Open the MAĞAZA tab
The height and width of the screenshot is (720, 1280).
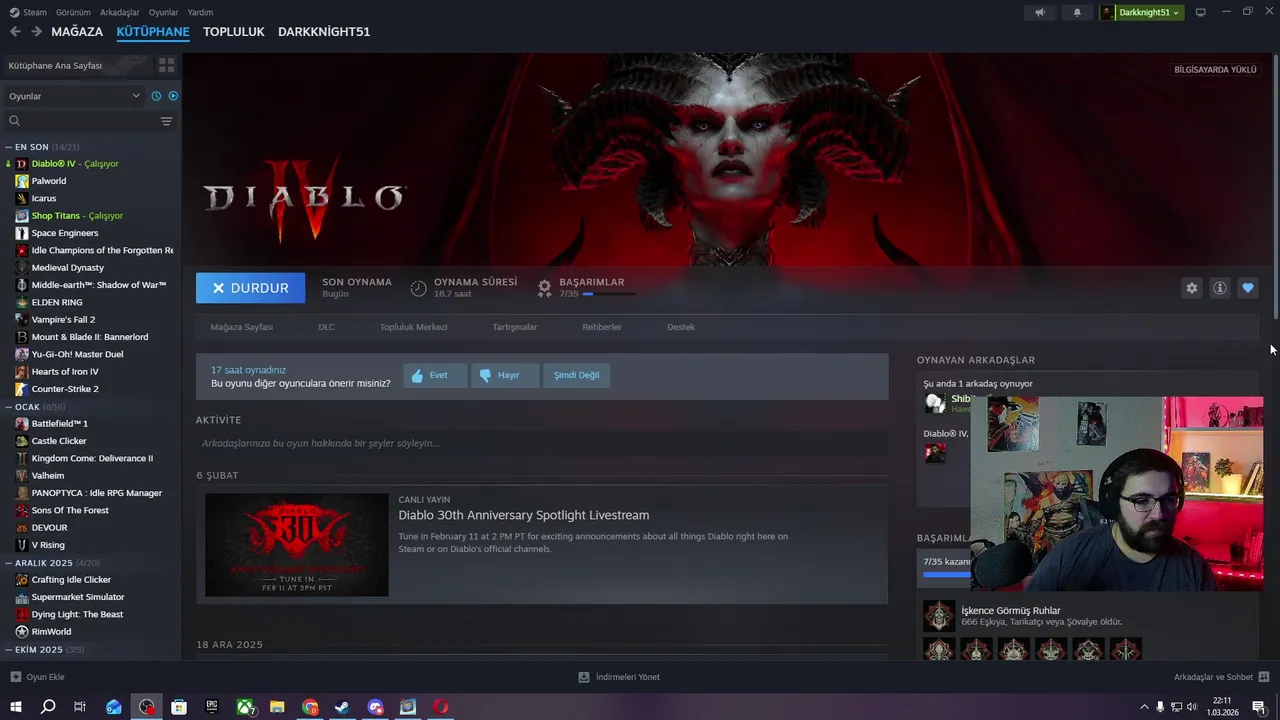point(77,32)
